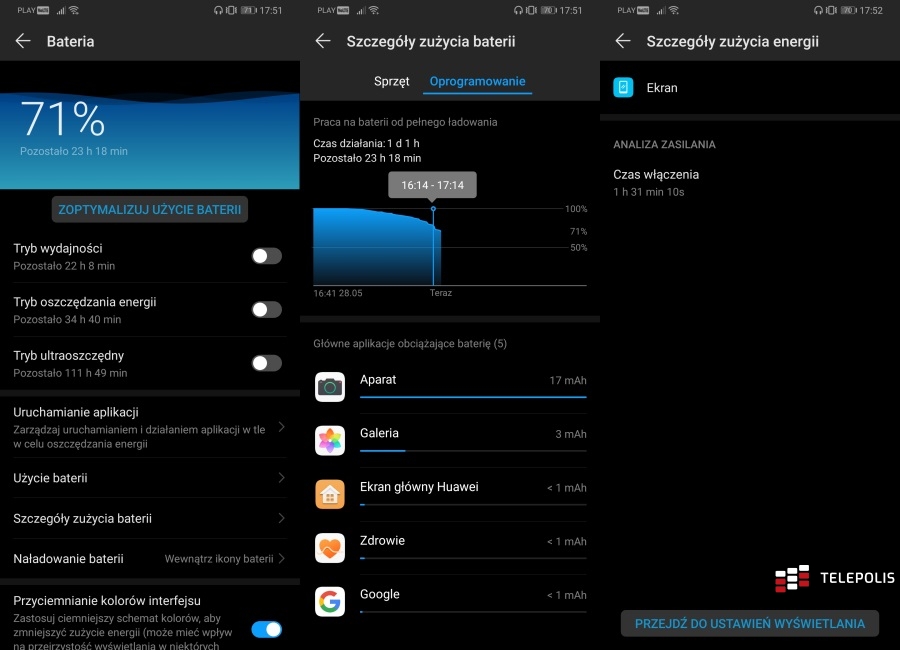Image resolution: width=900 pixels, height=650 pixels.
Task: Open Użycie baterii chevron
Action: pyautogui.click(x=281, y=478)
